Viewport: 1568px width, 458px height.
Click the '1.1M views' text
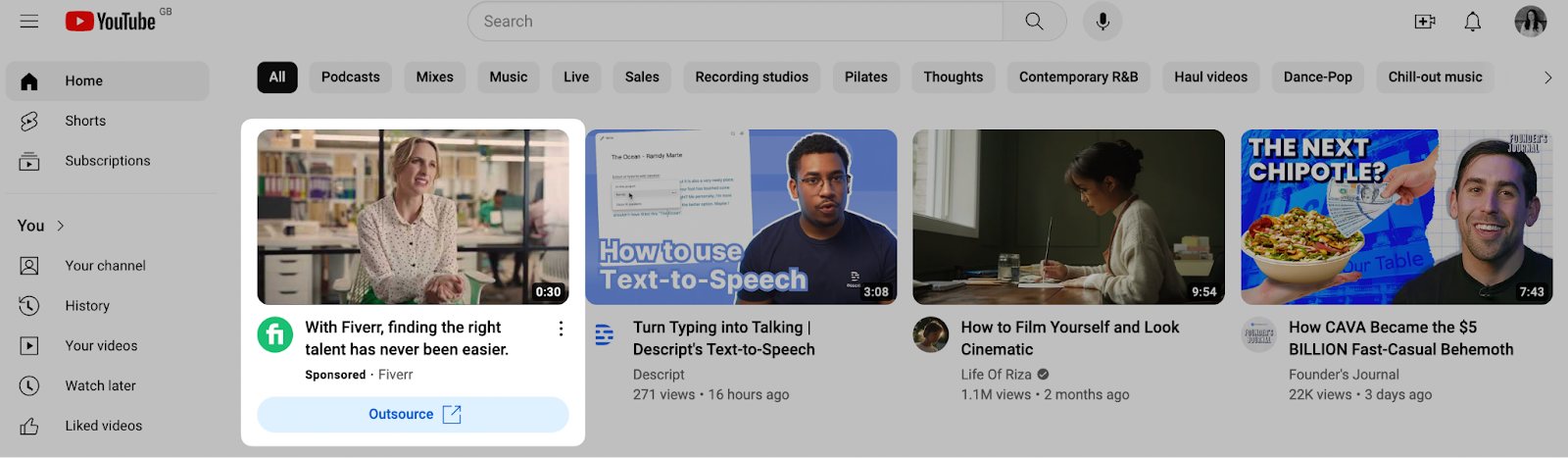click(x=996, y=394)
